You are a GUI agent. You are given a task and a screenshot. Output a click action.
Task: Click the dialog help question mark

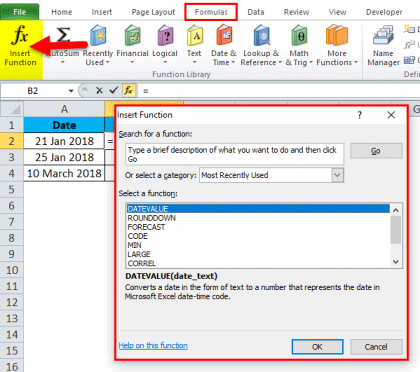coord(359,115)
